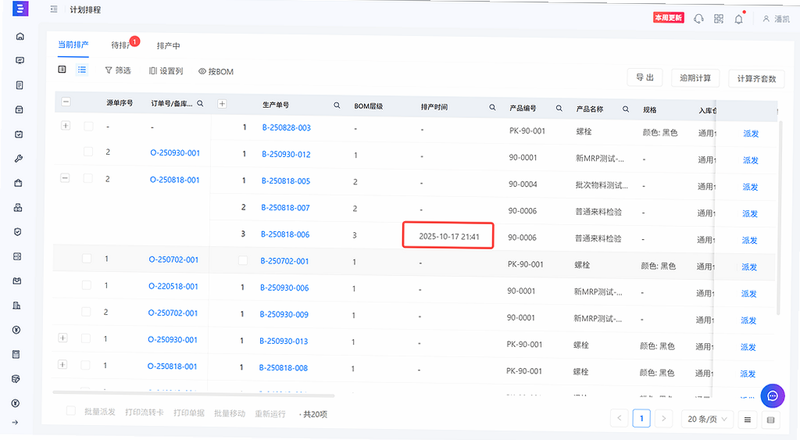Search the 产品编号 column
The height and width of the screenshot is (440, 800).
coord(559,108)
